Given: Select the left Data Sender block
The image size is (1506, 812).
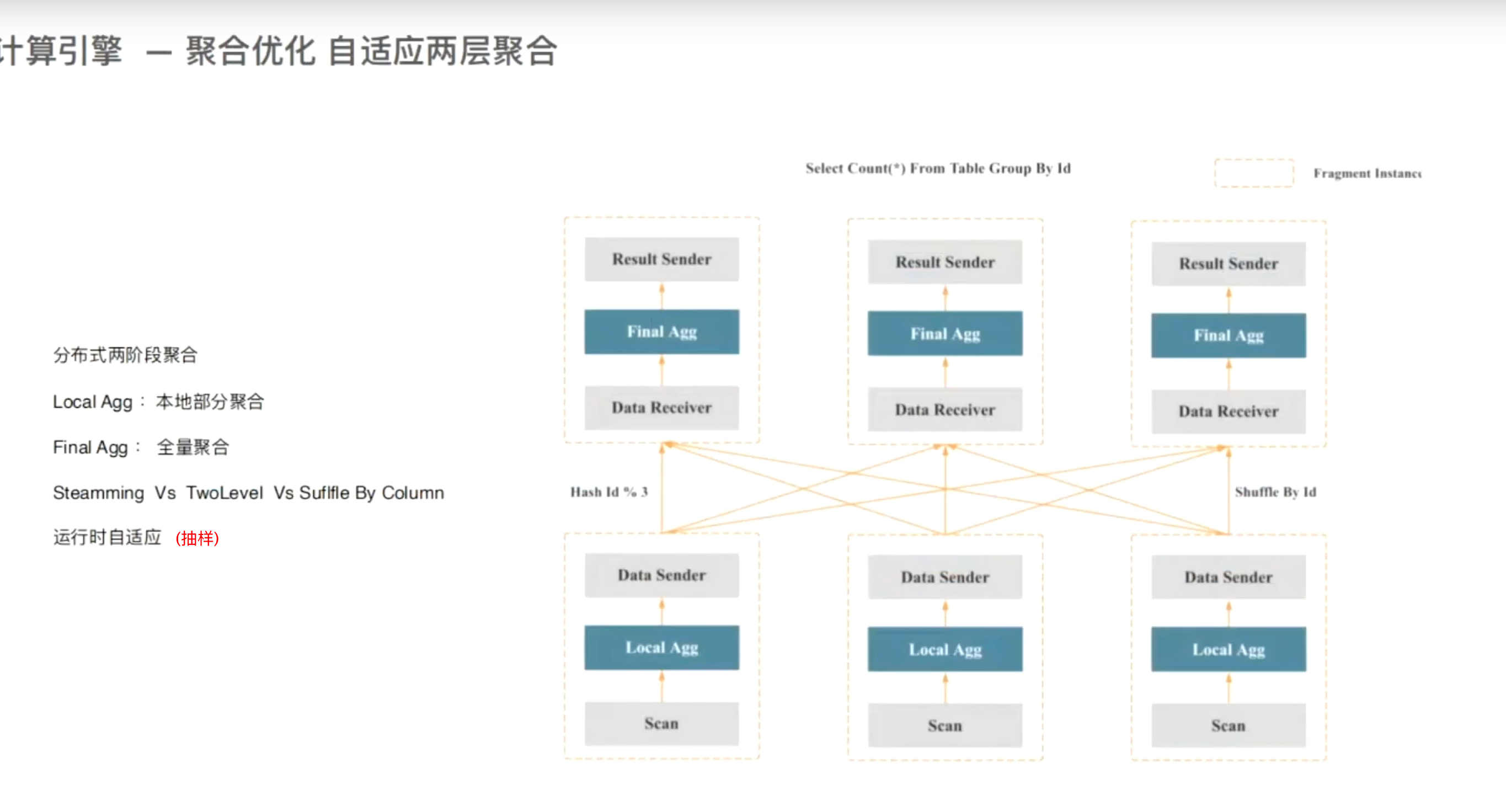Looking at the screenshot, I should pyautogui.click(x=661, y=575).
